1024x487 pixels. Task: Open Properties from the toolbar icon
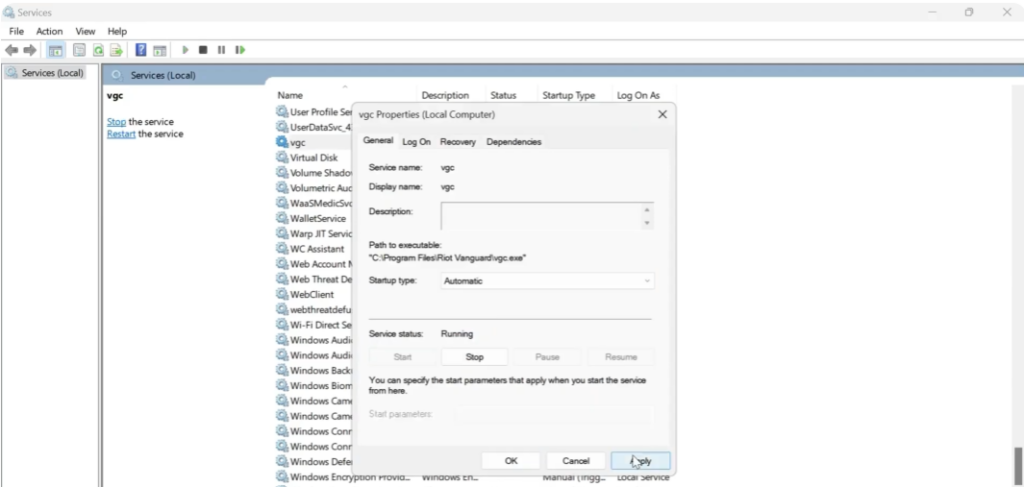pyautogui.click(x=78, y=49)
